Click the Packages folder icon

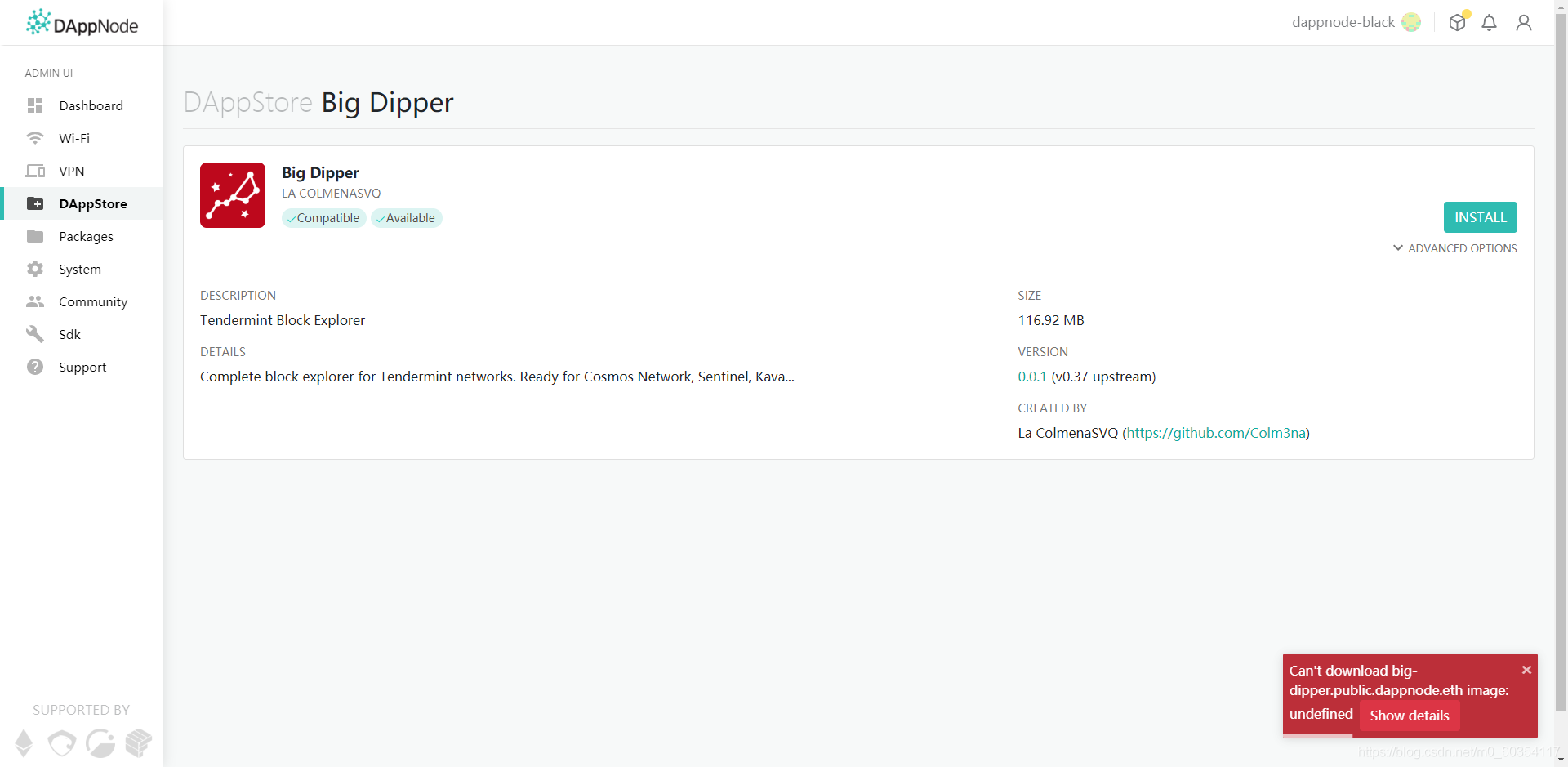click(x=35, y=236)
